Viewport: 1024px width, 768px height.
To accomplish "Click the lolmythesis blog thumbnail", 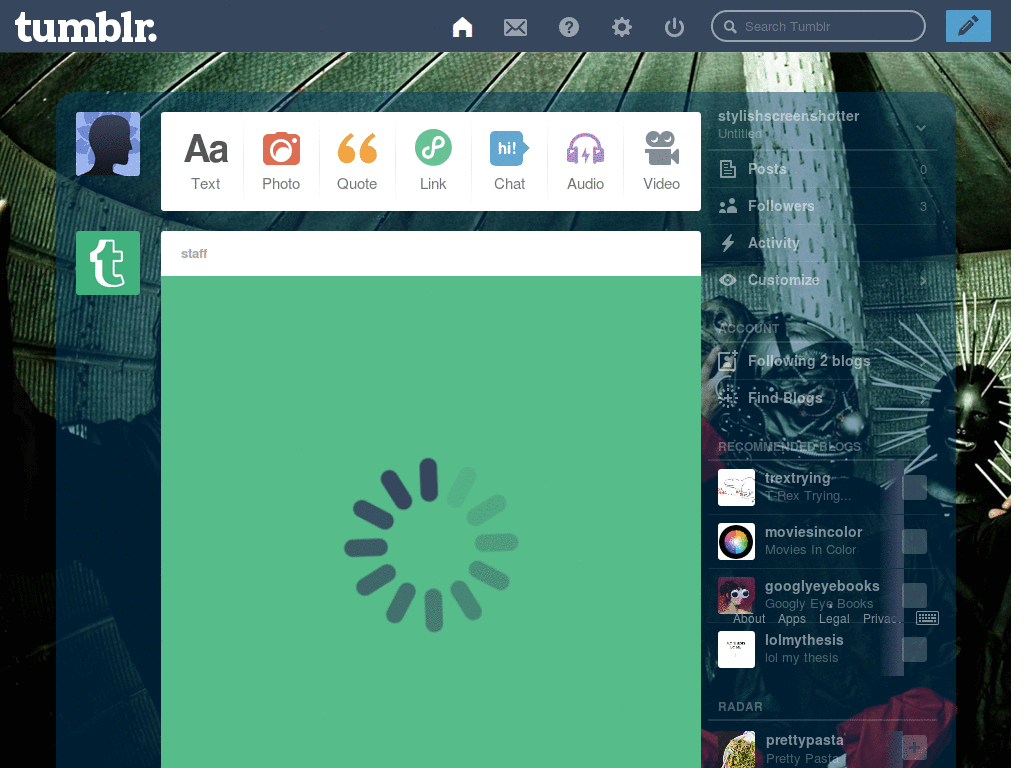I will (x=736, y=649).
